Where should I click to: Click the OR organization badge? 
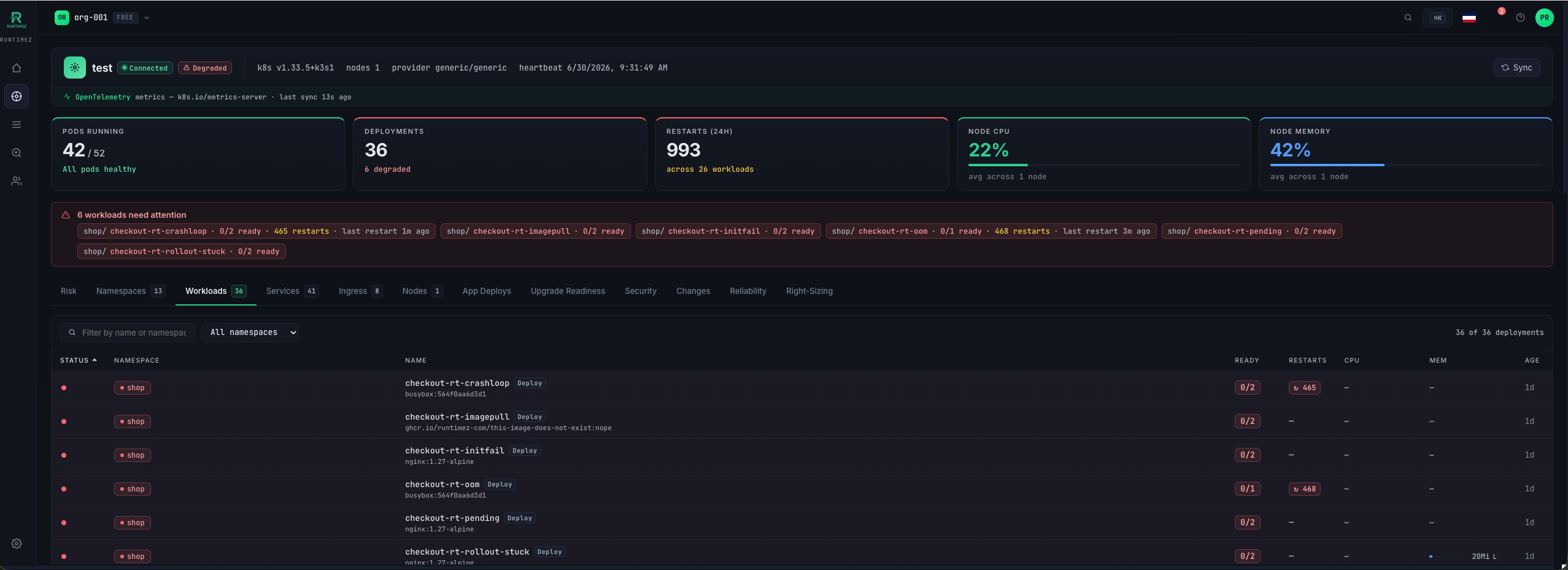[62, 18]
